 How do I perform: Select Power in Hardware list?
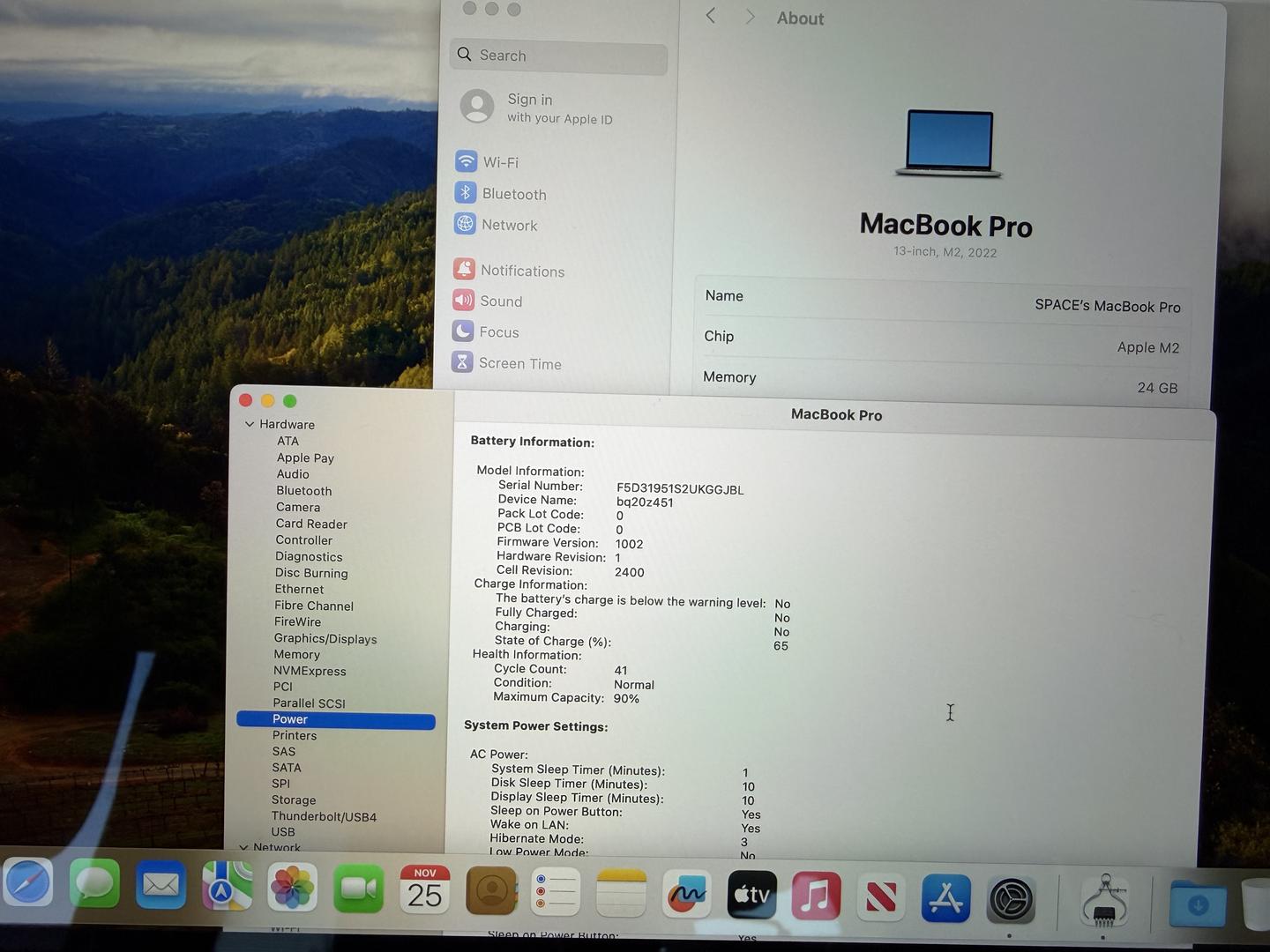(290, 719)
